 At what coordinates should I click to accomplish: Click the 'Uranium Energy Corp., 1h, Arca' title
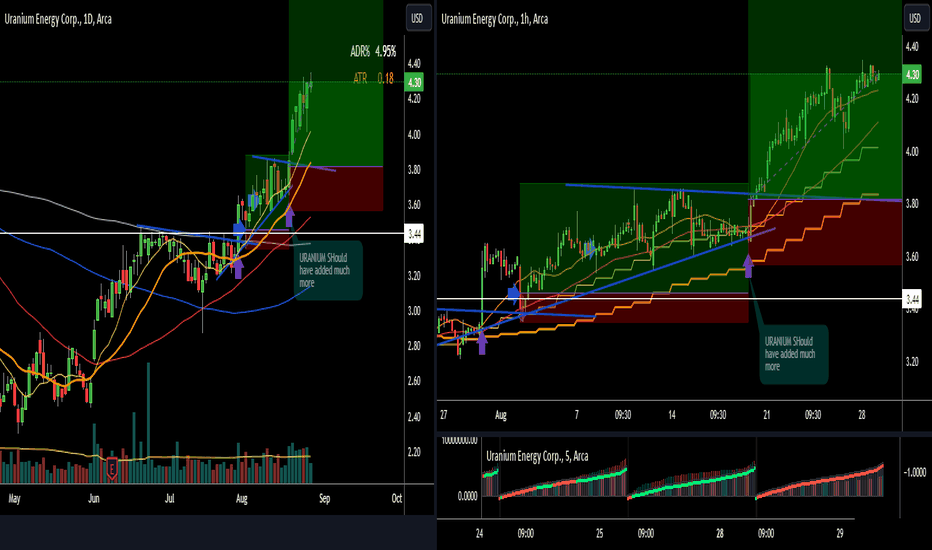[495, 19]
